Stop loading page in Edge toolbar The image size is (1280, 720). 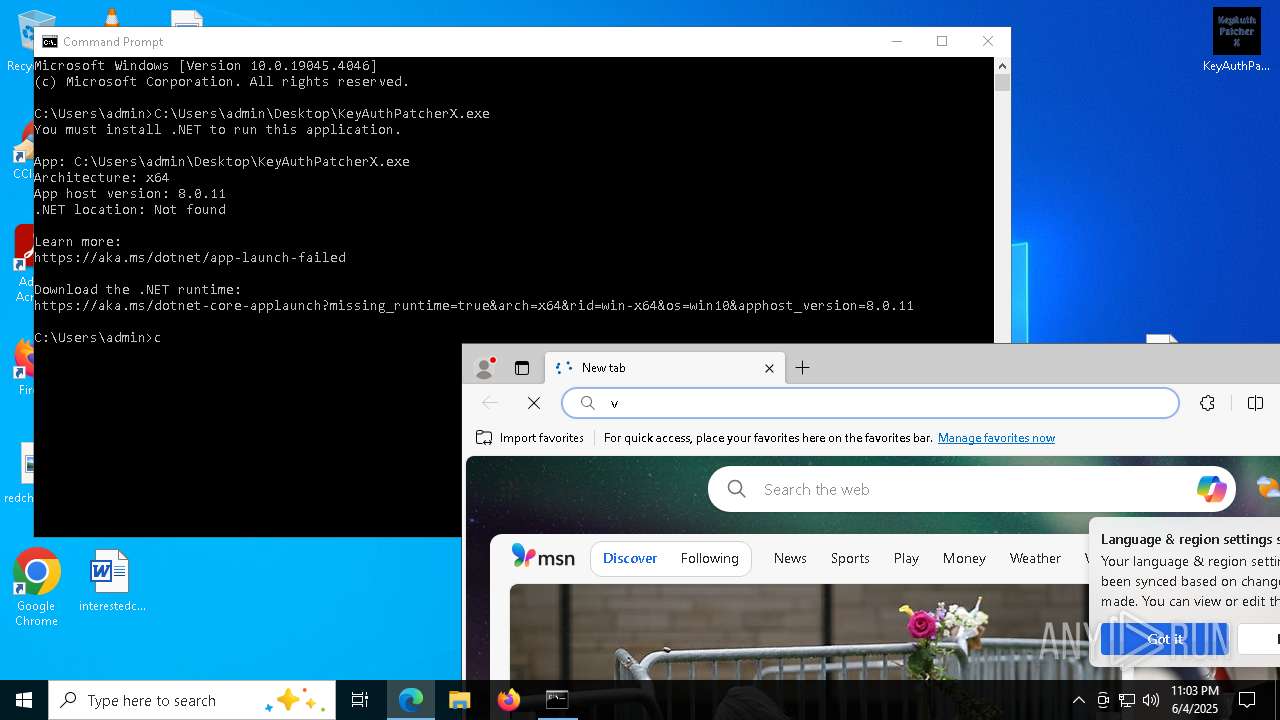point(534,403)
